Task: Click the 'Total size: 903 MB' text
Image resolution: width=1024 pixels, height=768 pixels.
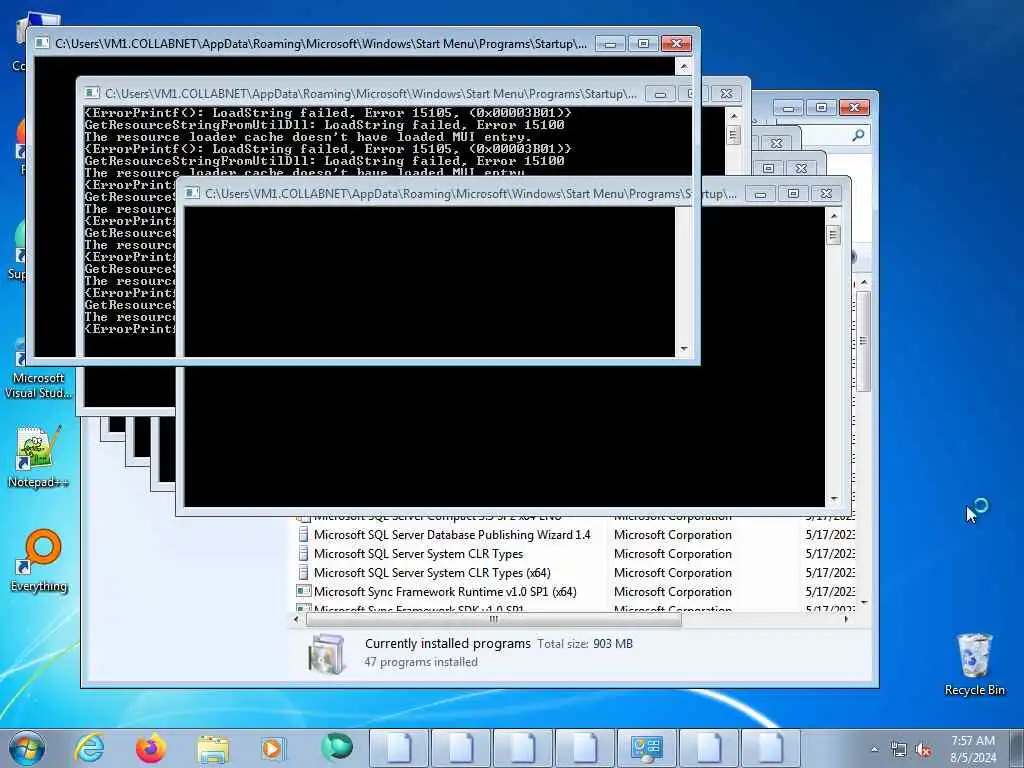Action: [x=585, y=643]
